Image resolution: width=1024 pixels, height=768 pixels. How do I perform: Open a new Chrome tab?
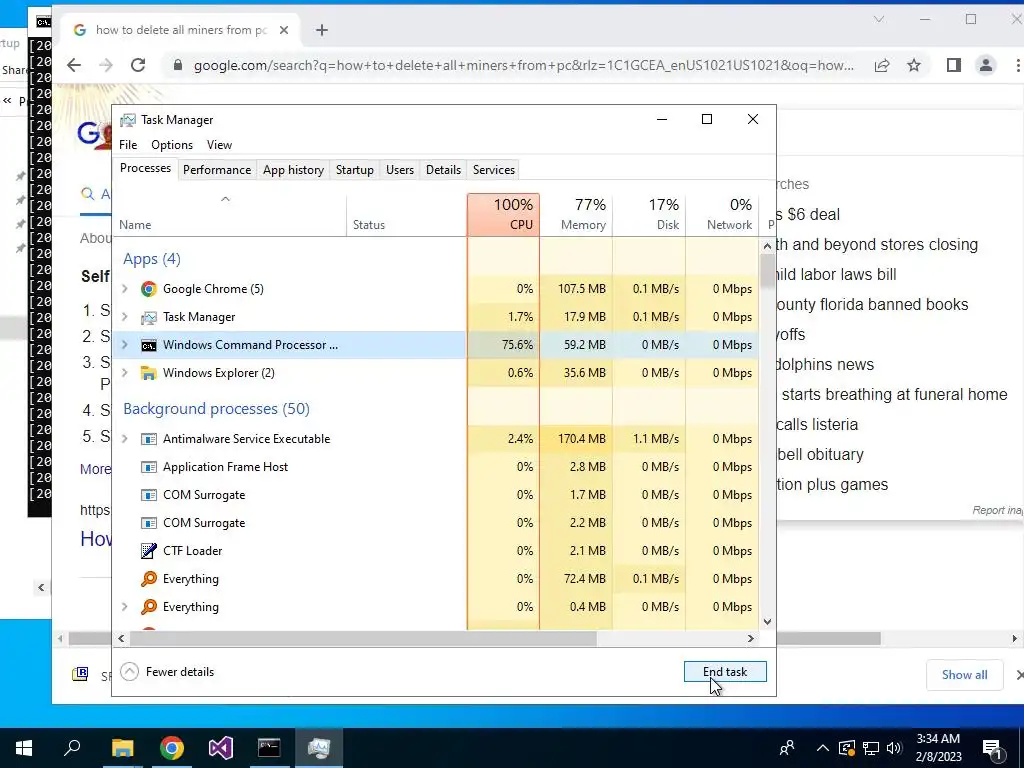[321, 30]
